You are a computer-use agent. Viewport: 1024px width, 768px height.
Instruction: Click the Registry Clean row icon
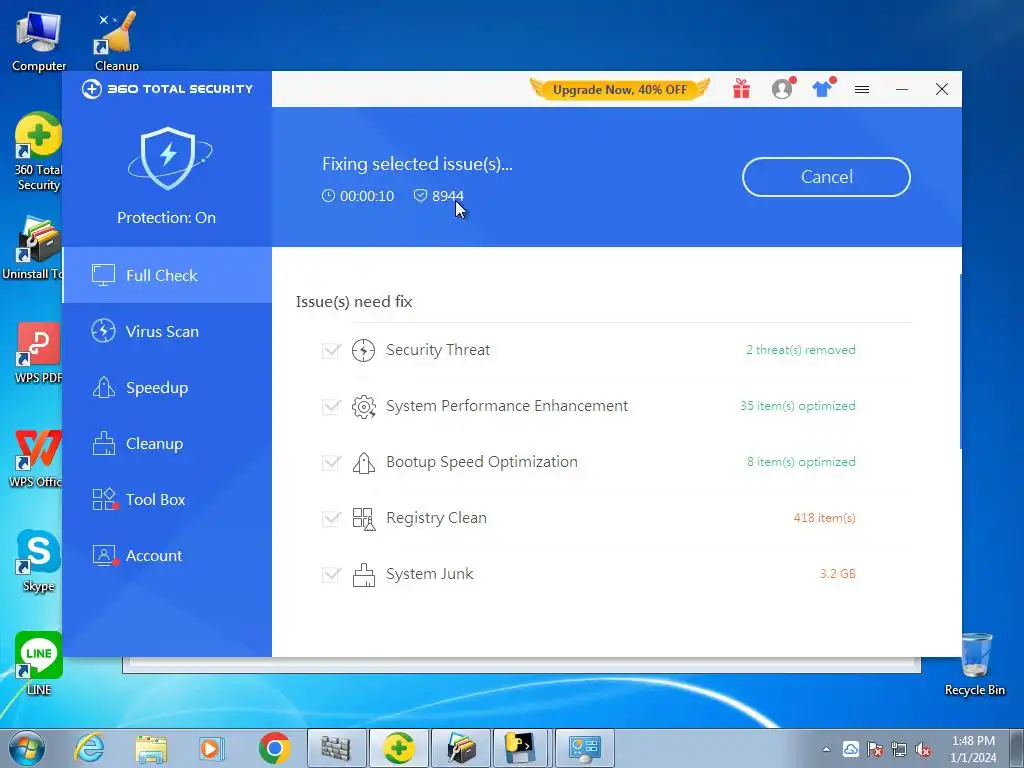click(363, 519)
